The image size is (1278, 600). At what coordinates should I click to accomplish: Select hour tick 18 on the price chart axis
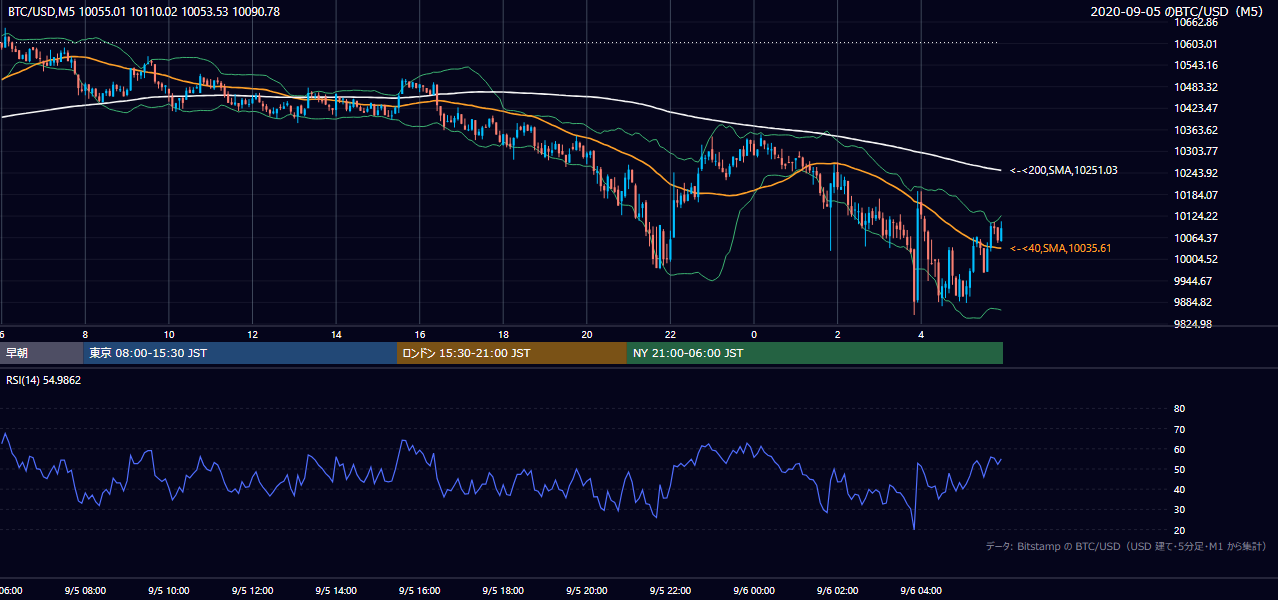pos(503,334)
